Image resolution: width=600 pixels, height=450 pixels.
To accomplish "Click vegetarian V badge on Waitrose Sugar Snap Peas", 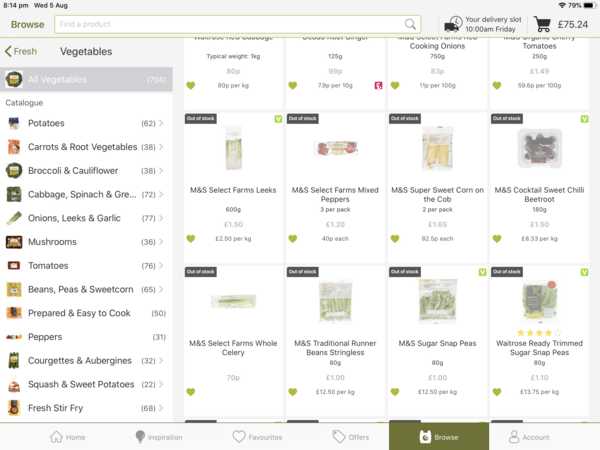I will coord(584,272).
